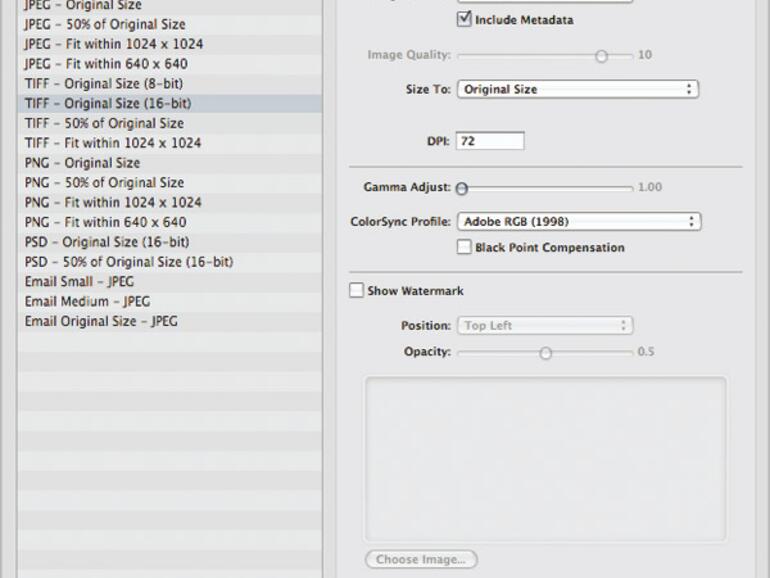The height and width of the screenshot is (578, 770).
Task: Select 'TIFF – Fit within 1024 x 1024' preset
Action: (x=170, y=143)
